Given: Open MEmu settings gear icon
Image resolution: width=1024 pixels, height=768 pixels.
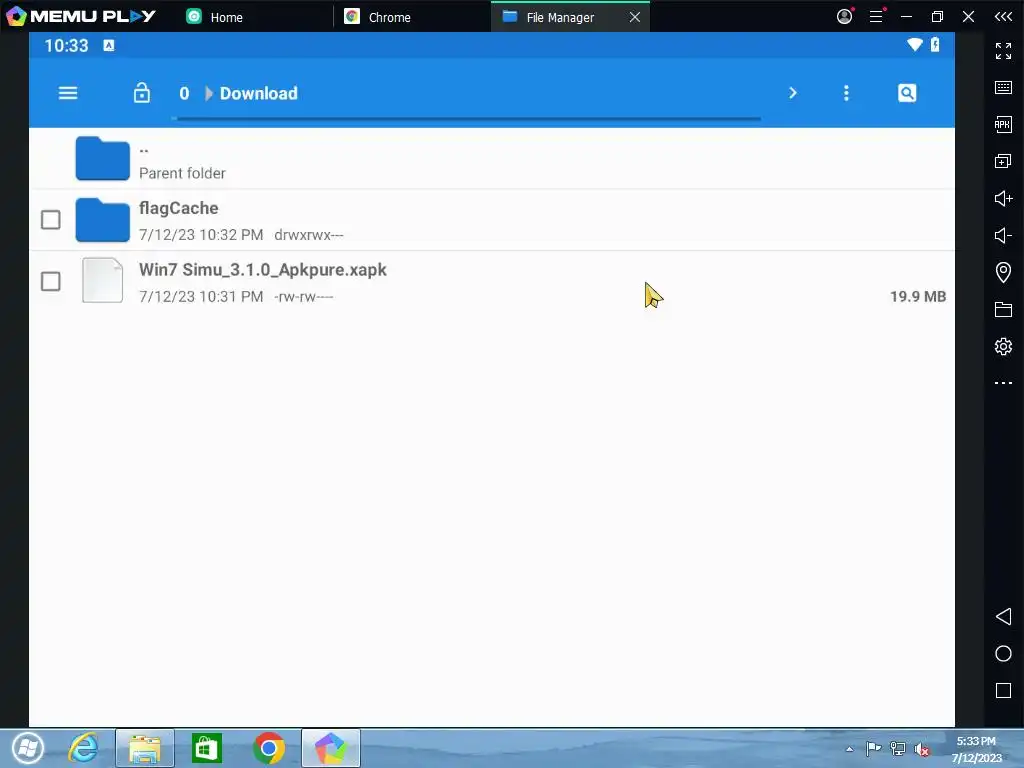Looking at the screenshot, I should 1003,346.
